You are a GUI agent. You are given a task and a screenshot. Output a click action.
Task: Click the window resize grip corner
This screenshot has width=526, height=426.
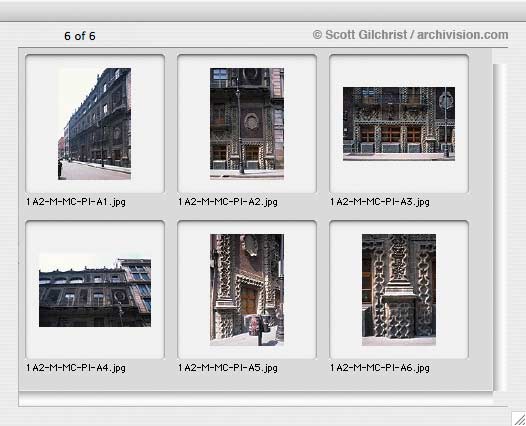coord(519,419)
